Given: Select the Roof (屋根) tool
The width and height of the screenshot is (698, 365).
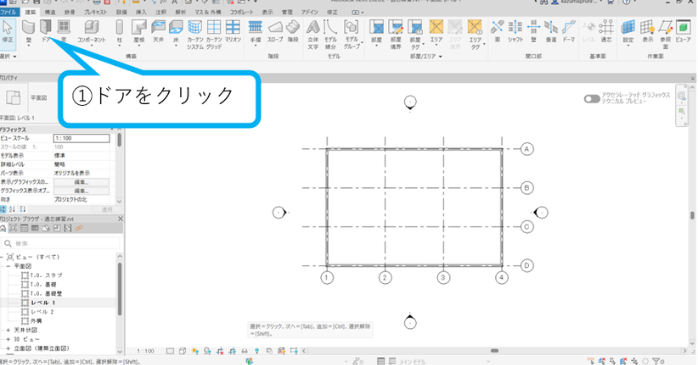Looking at the screenshot, I should tap(139, 31).
